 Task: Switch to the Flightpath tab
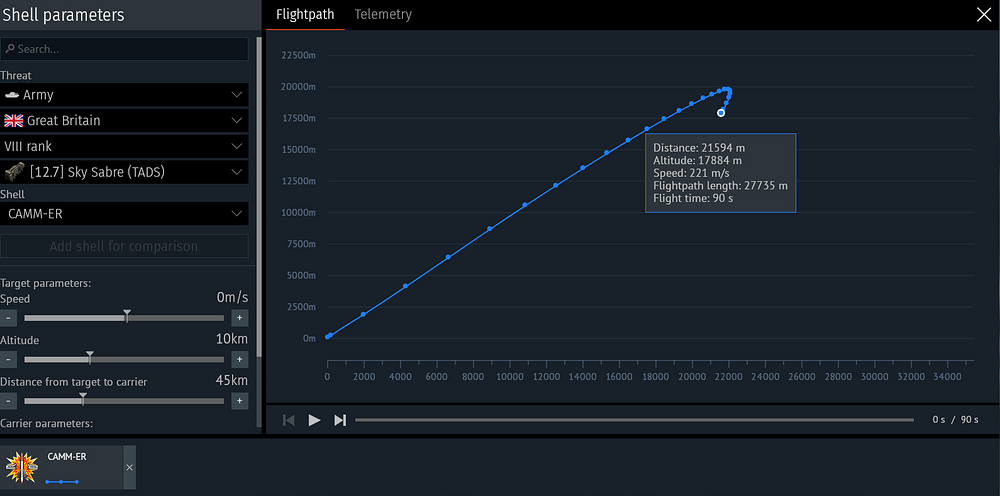(x=305, y=14)
